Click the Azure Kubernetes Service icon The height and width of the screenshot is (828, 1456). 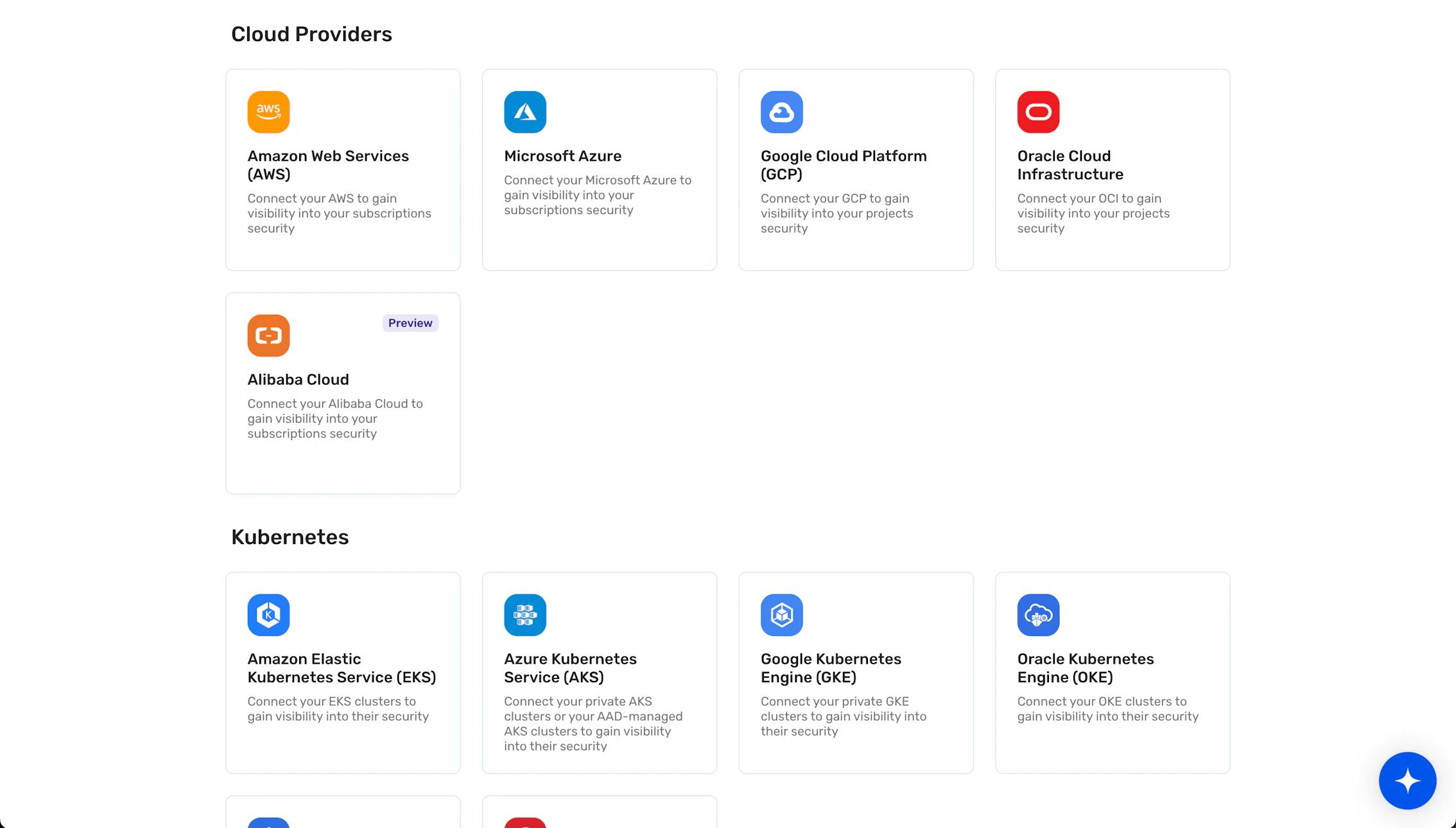(524, 615)
